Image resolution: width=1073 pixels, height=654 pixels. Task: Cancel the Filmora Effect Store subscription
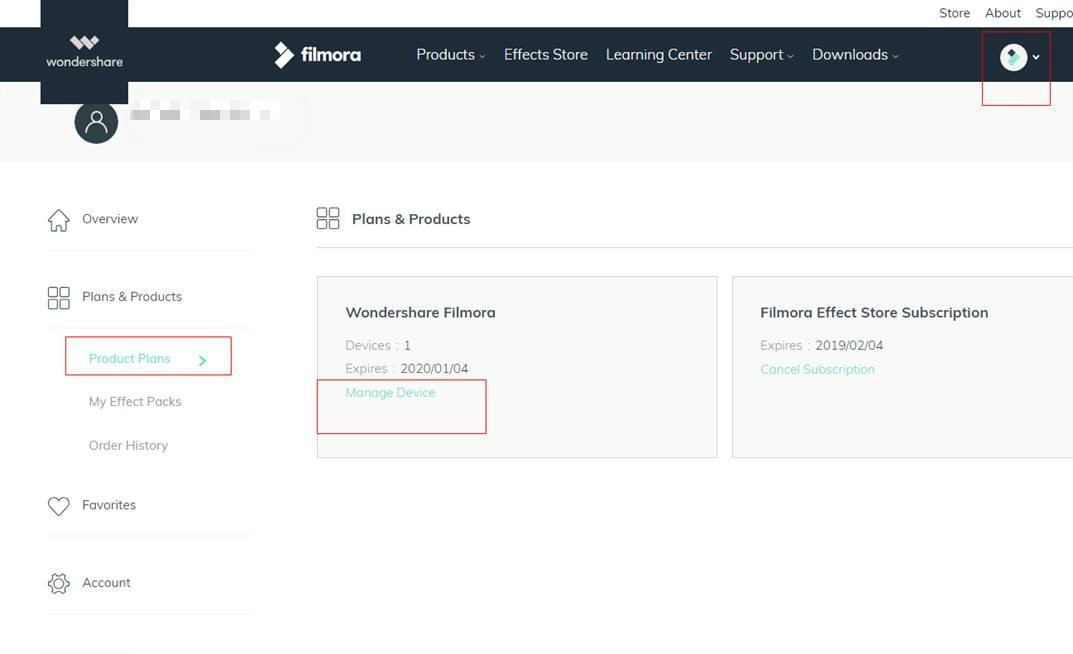coord(817,369)
